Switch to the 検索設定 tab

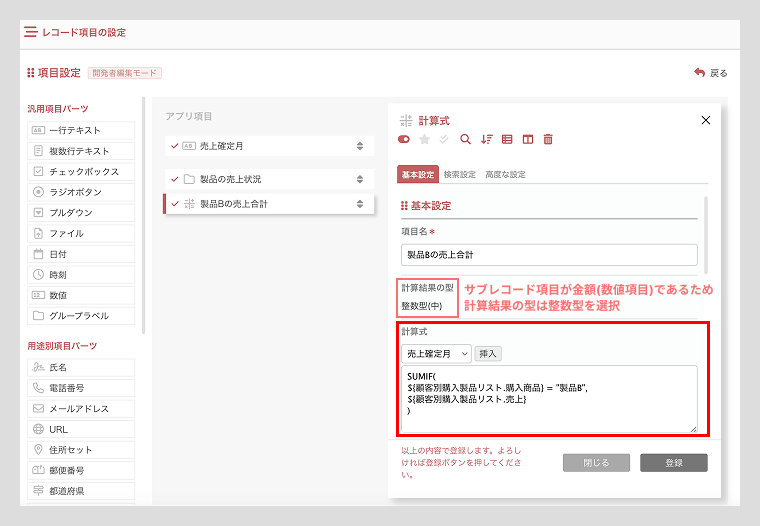459,174
